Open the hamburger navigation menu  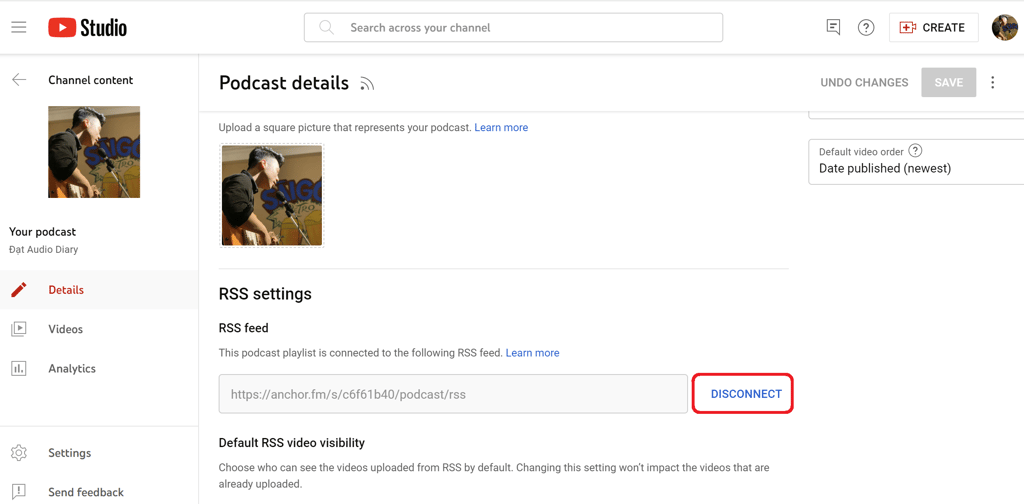point(19,27)
